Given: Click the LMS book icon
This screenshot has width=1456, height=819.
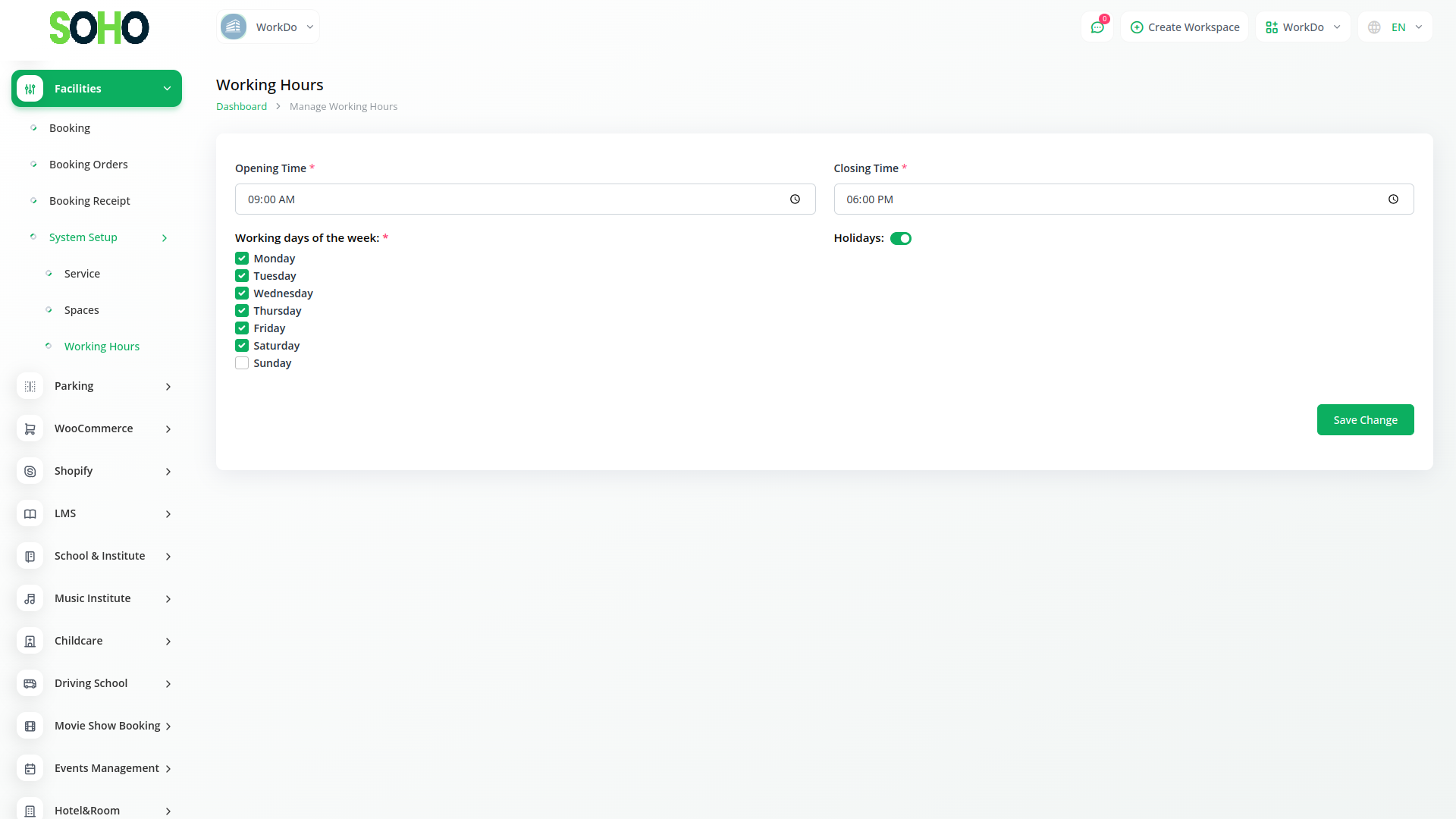Looking at the screenshot, I should [x=30, y=513].
